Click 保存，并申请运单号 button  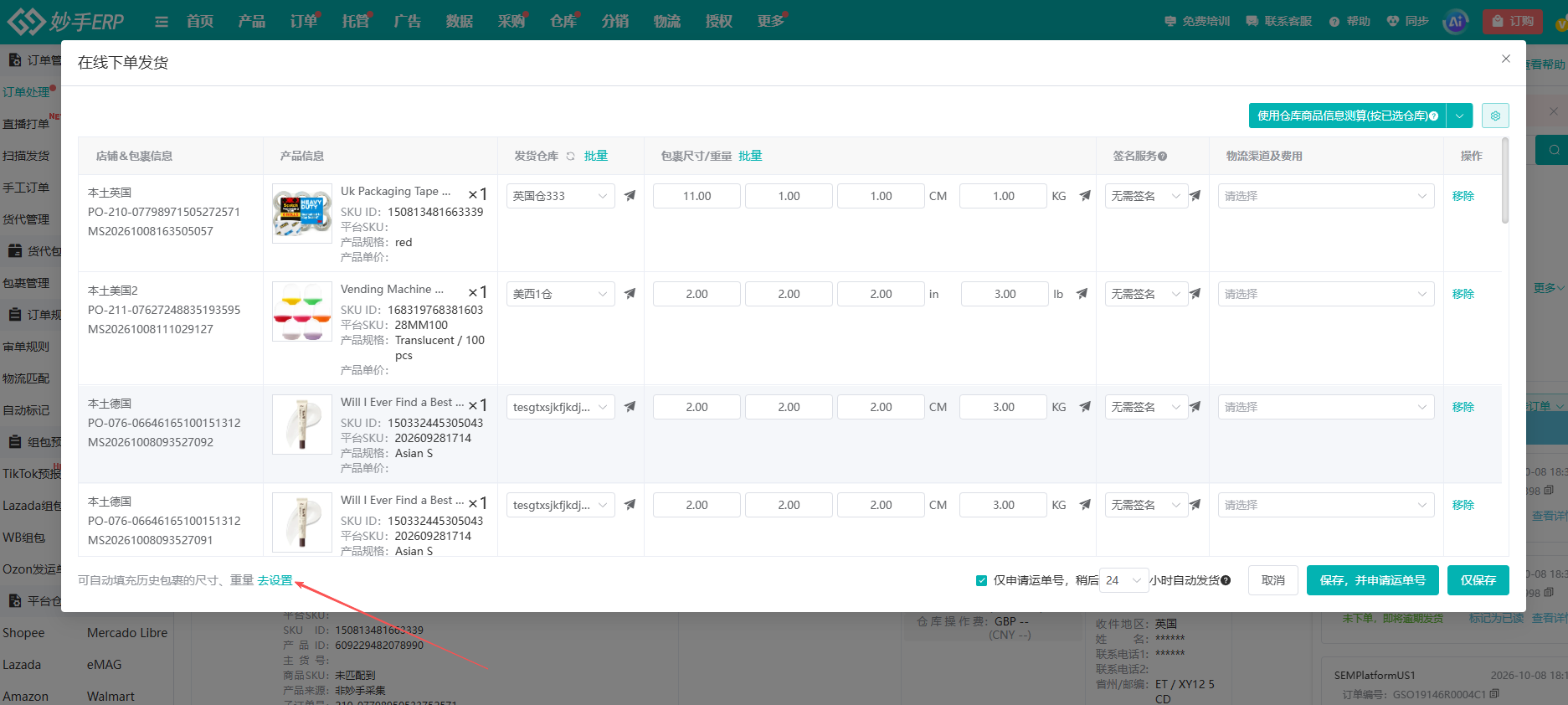click(x=1372, y=580)
